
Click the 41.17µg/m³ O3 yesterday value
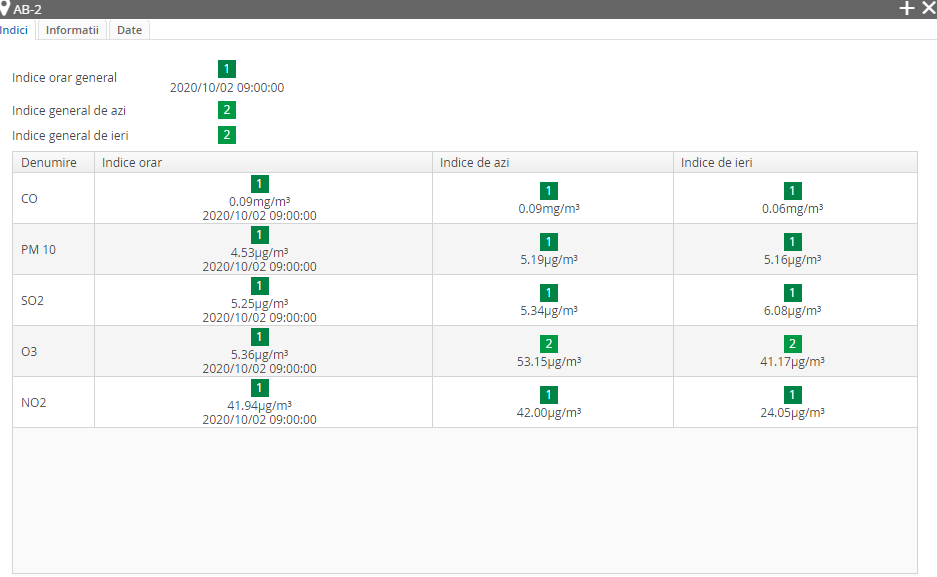[792, 361]
